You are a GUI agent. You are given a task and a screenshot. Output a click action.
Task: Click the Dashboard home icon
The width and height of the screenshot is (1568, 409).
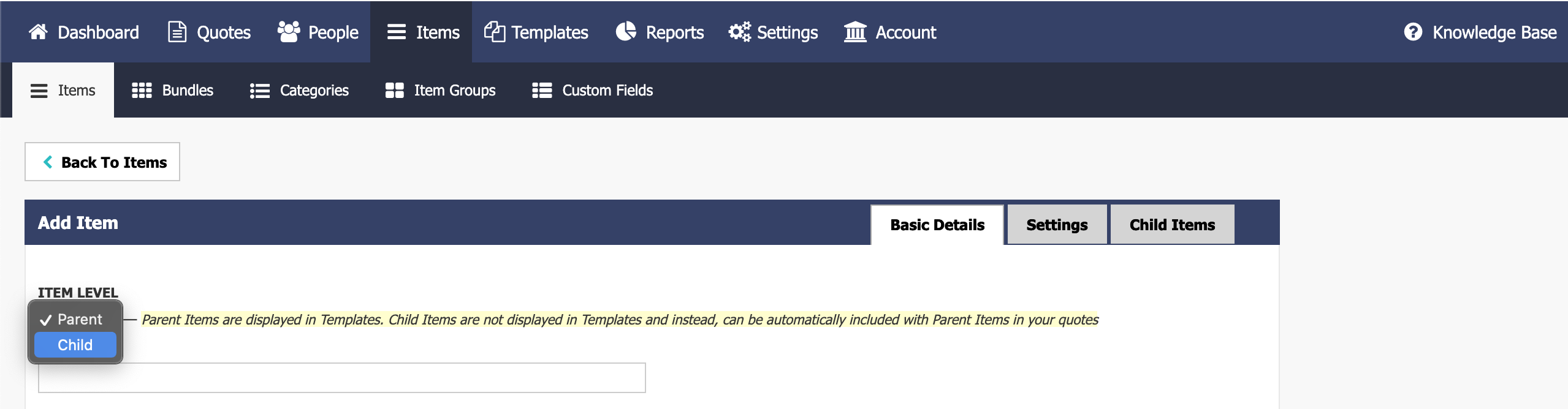[x=38, y=32]
